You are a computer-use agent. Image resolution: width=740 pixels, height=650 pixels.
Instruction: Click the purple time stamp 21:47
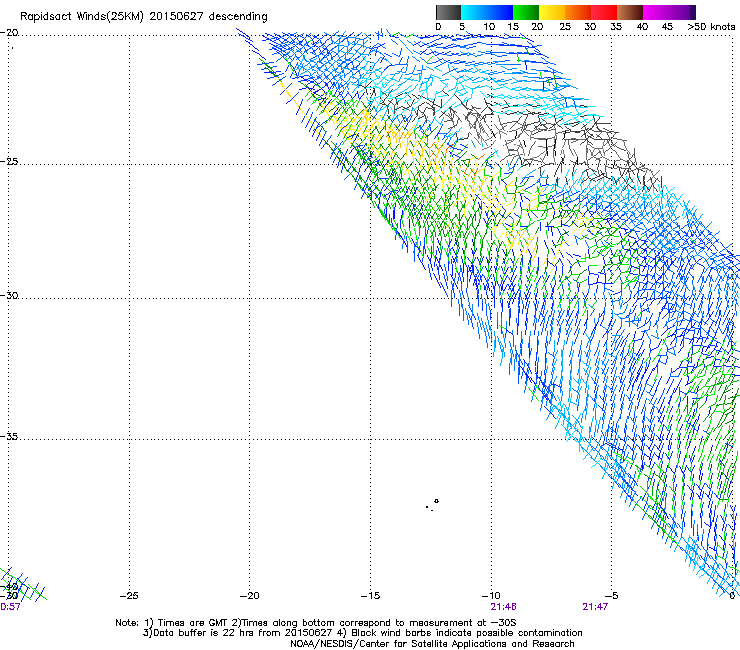(x=595, y=607)
